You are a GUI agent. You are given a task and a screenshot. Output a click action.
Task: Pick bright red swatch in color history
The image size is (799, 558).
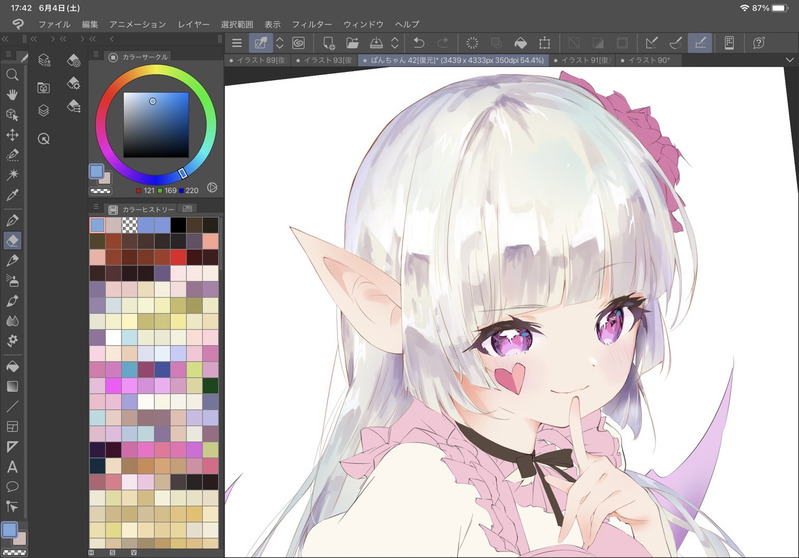[x=178, y=257]
